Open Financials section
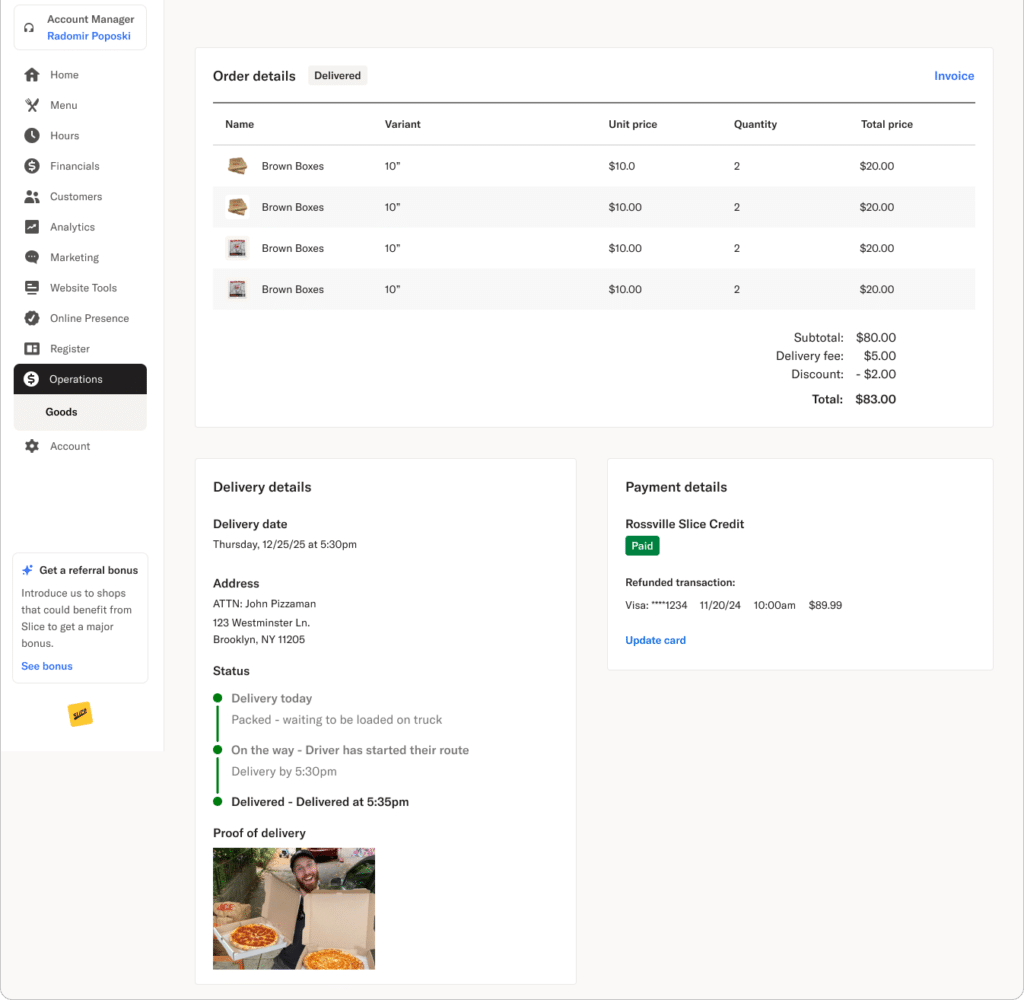The image size is (1024, 1000). (74, 166)
